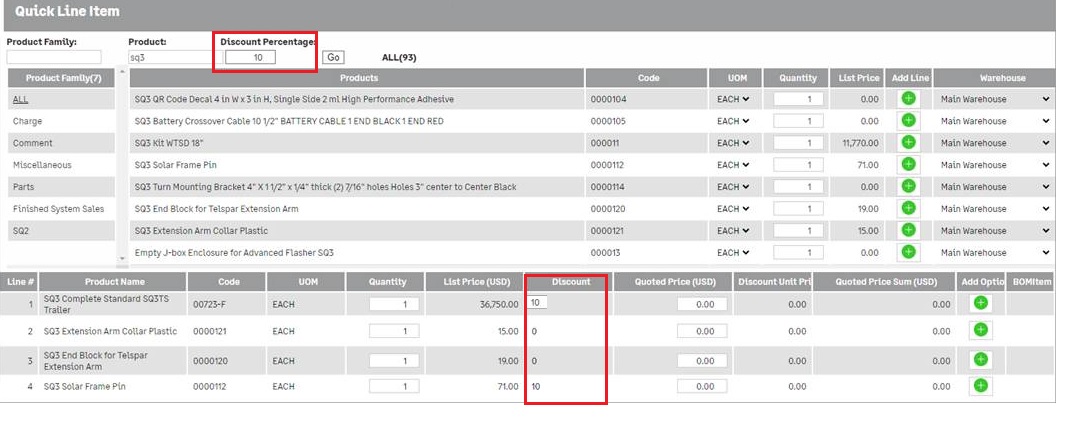This screenshot has height=424, width=1080.
Task: Expand UOM dropdown for SQ3 Extension Arm Collar
Action: tap(733, 231)
